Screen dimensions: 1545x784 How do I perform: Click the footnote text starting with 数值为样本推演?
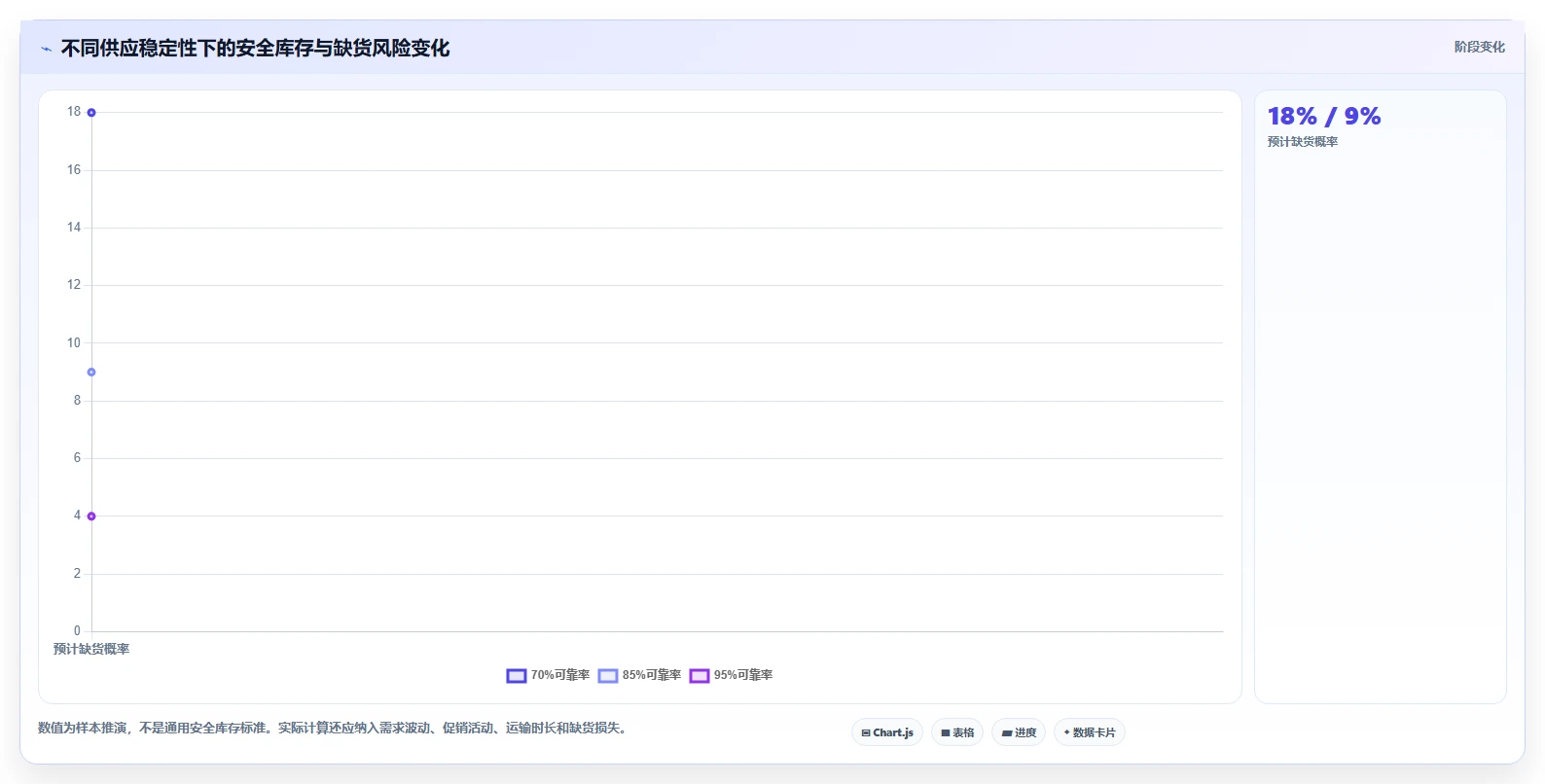(x=335, y=728)
